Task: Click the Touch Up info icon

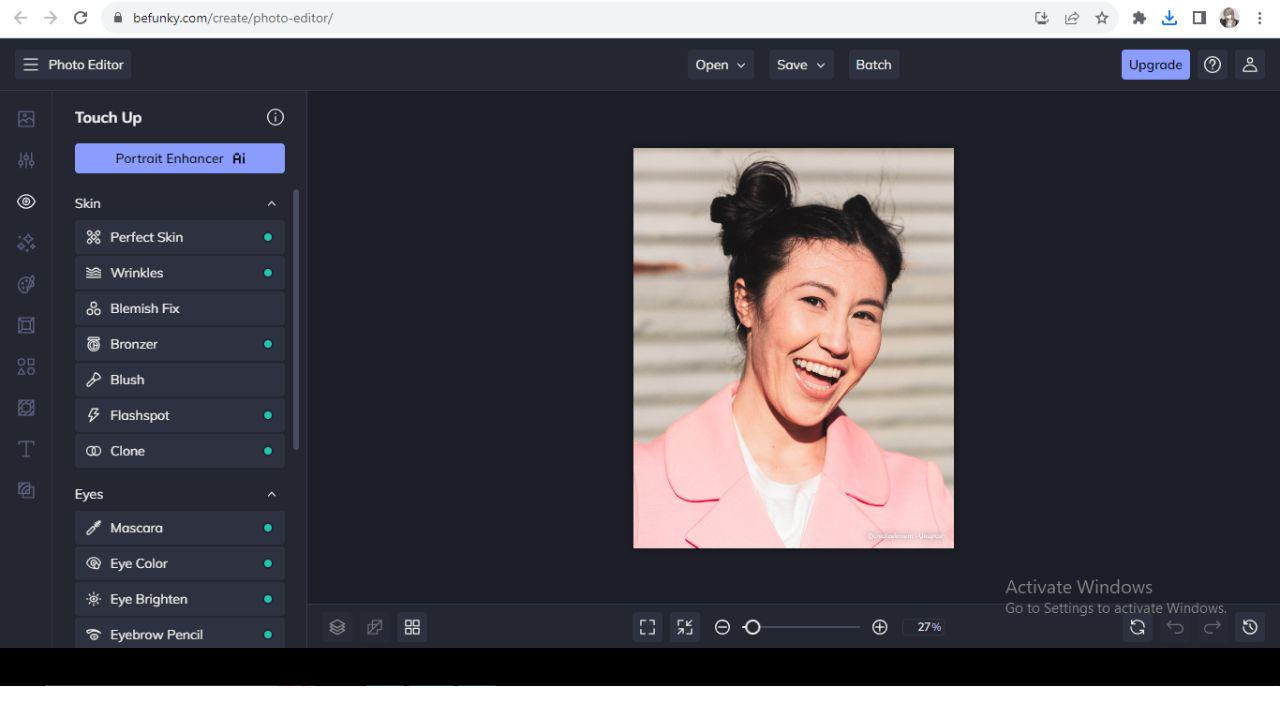Action: click(x=275, y=117)
